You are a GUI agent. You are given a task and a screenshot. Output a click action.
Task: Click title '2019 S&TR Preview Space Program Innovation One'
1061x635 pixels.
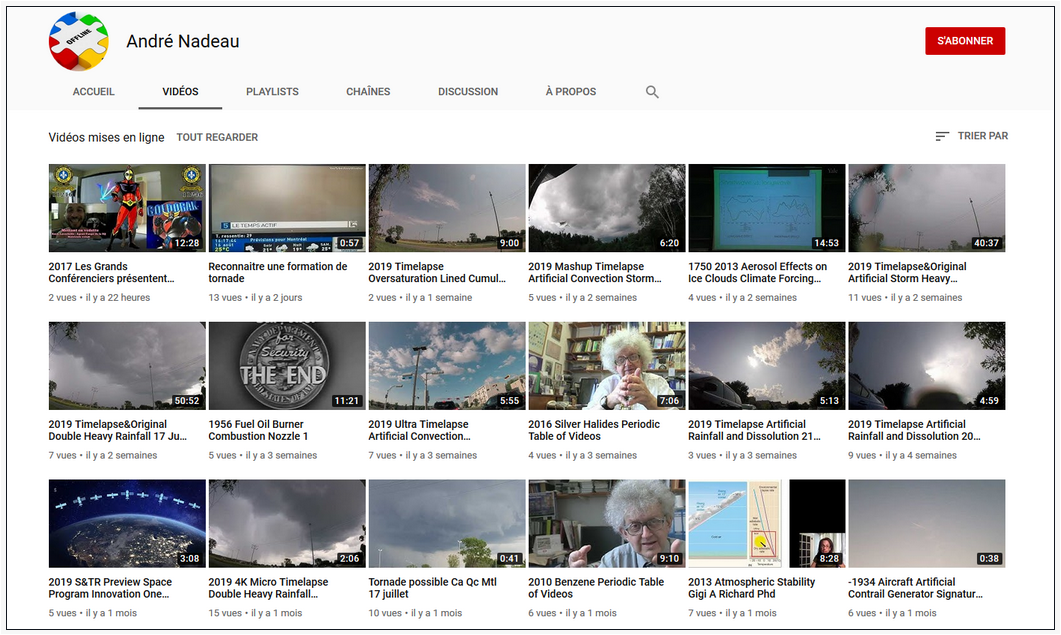(110, 588)
